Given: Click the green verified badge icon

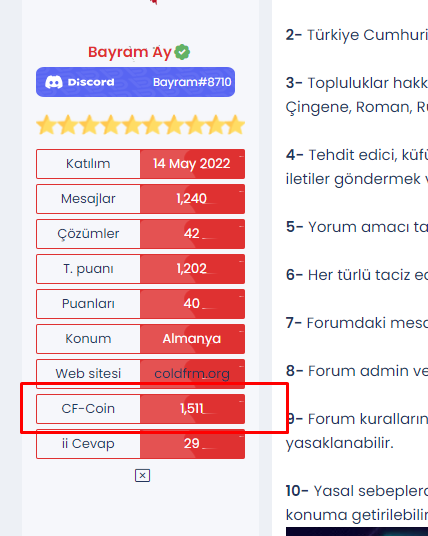Looking at the screenshot, I should pyautogui.click(x=182, y=52).
